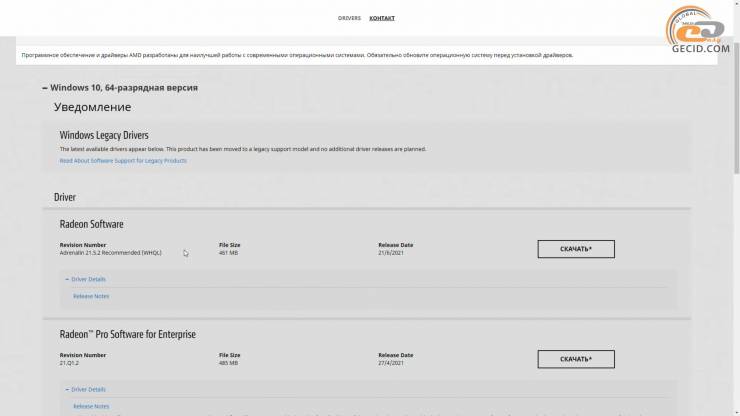The height and width of the screenshot is (416, 740).
Task: Click the minus icon beside Windows 10 heading
Action: click(x=45, y=88)
